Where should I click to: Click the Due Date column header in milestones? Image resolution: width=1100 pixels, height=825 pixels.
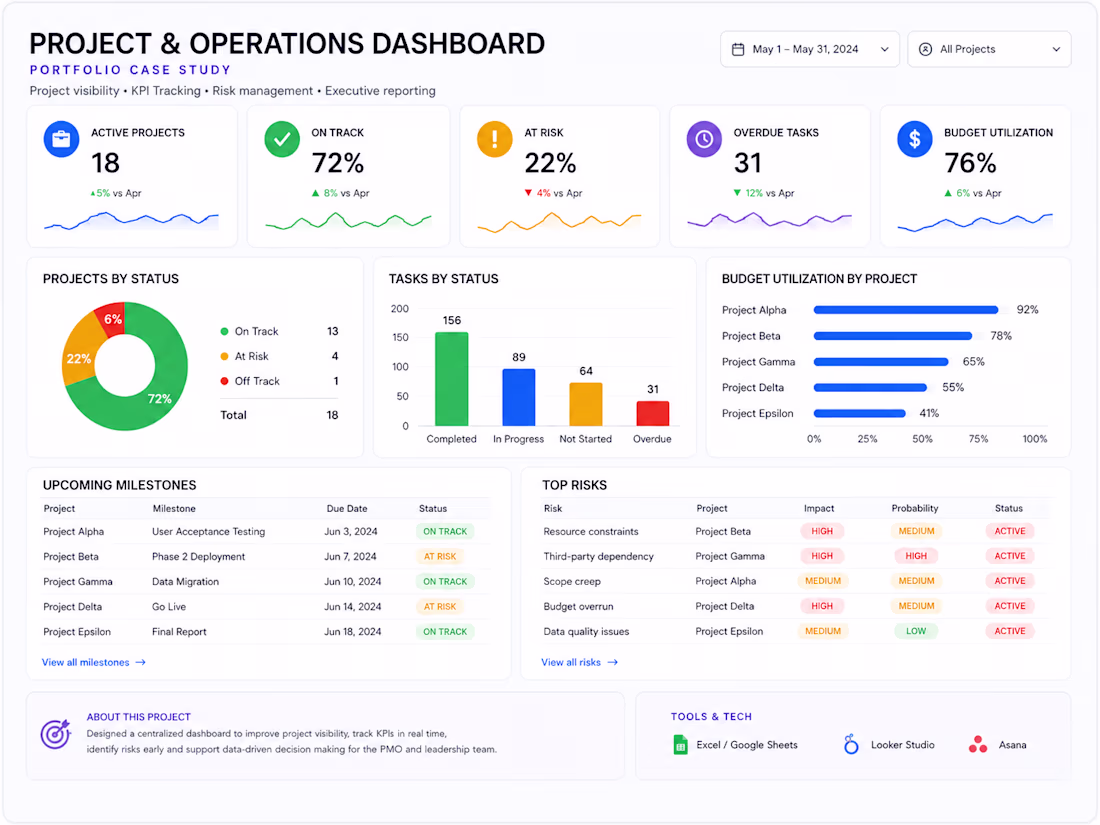pyautogui.click(x=347, y=509)
